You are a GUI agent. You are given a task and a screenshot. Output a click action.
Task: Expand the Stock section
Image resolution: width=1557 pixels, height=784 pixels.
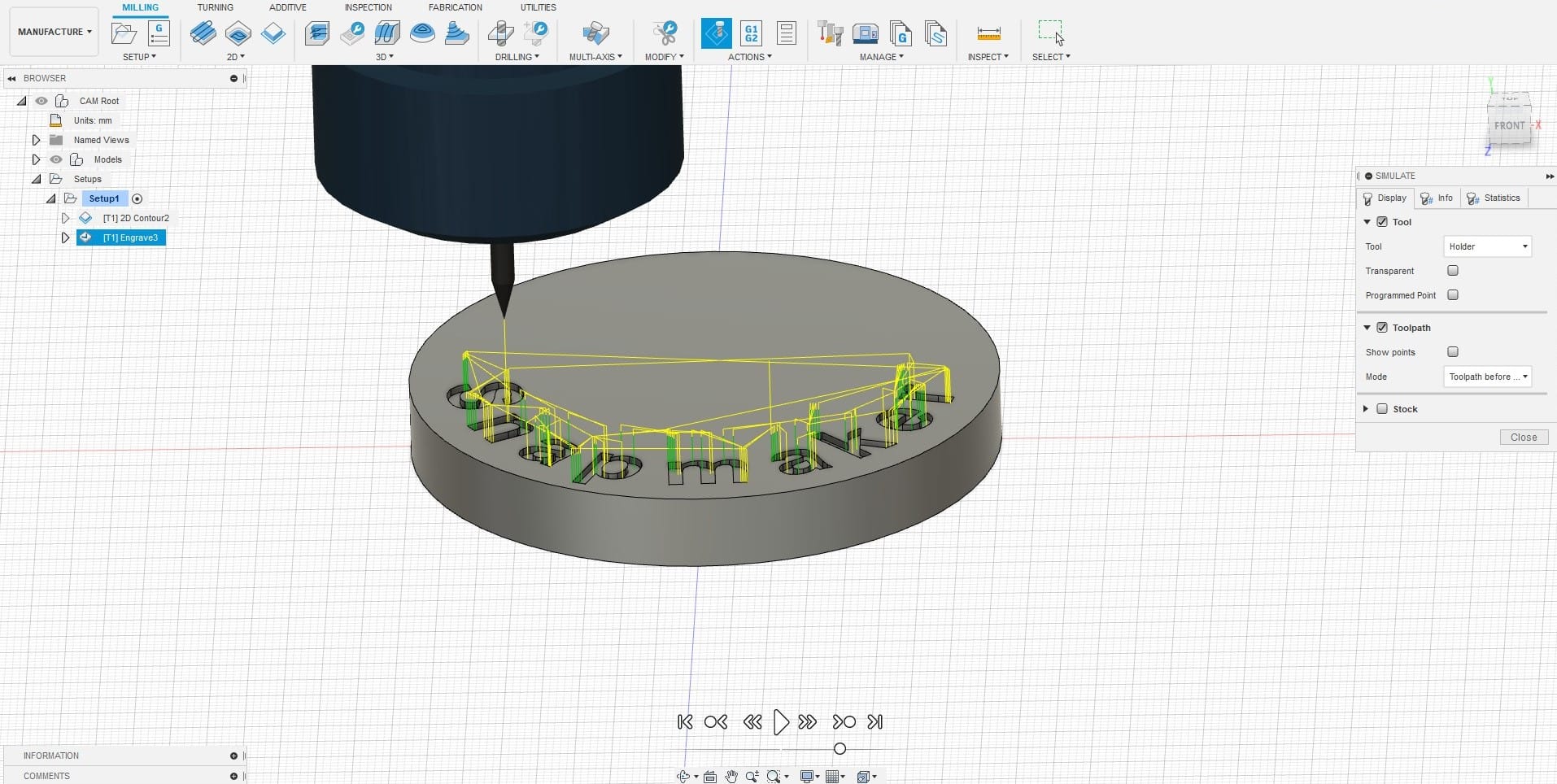[1365, 409]
